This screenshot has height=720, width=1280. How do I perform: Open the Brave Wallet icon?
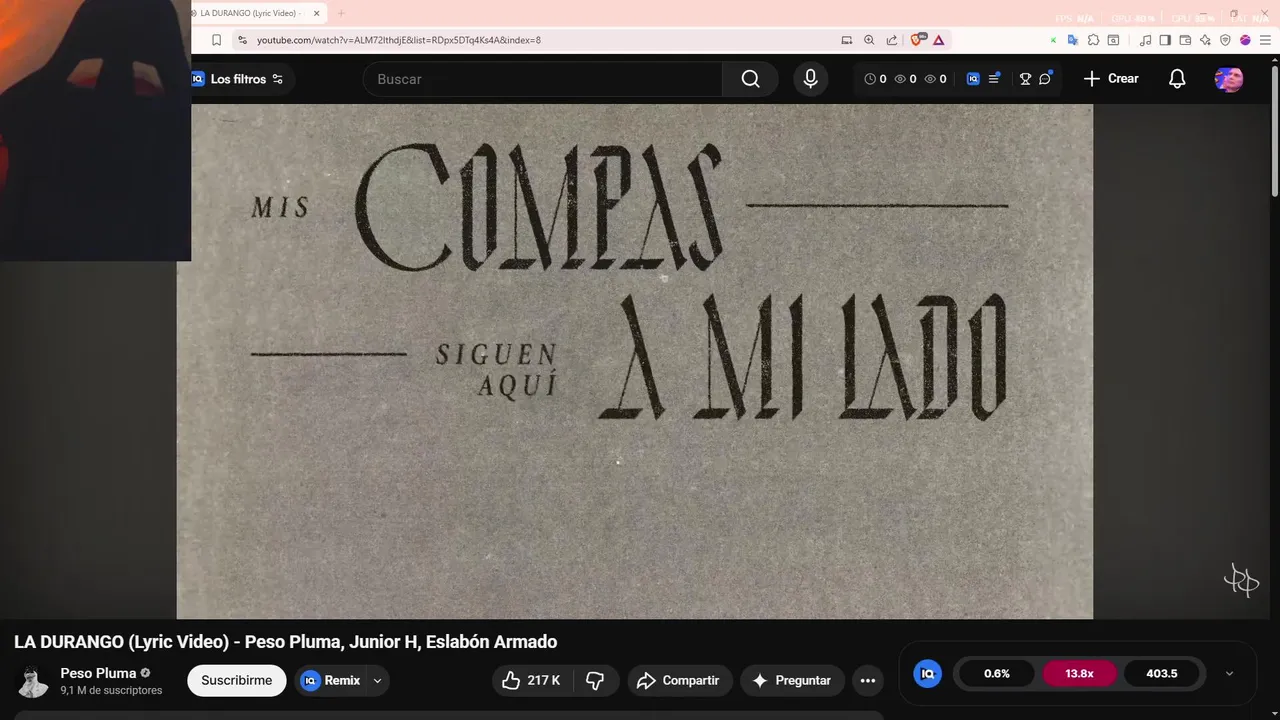click(x=1185, y=40)
